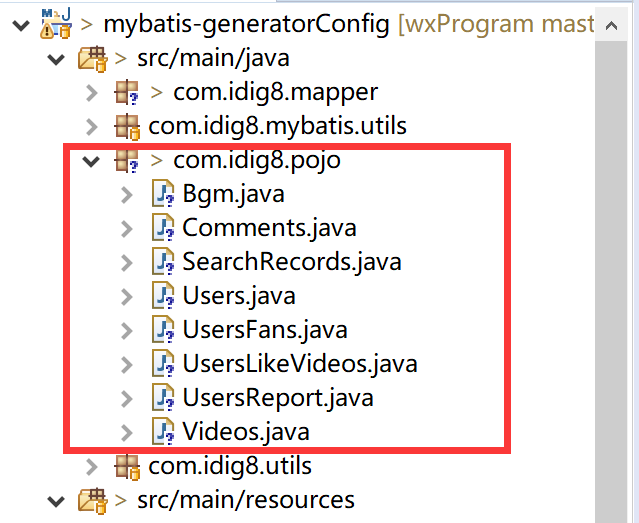Click the com.idig8.mapper package icon
The width and height of the screenshot is (639, 523).
(x=125, y=93)
